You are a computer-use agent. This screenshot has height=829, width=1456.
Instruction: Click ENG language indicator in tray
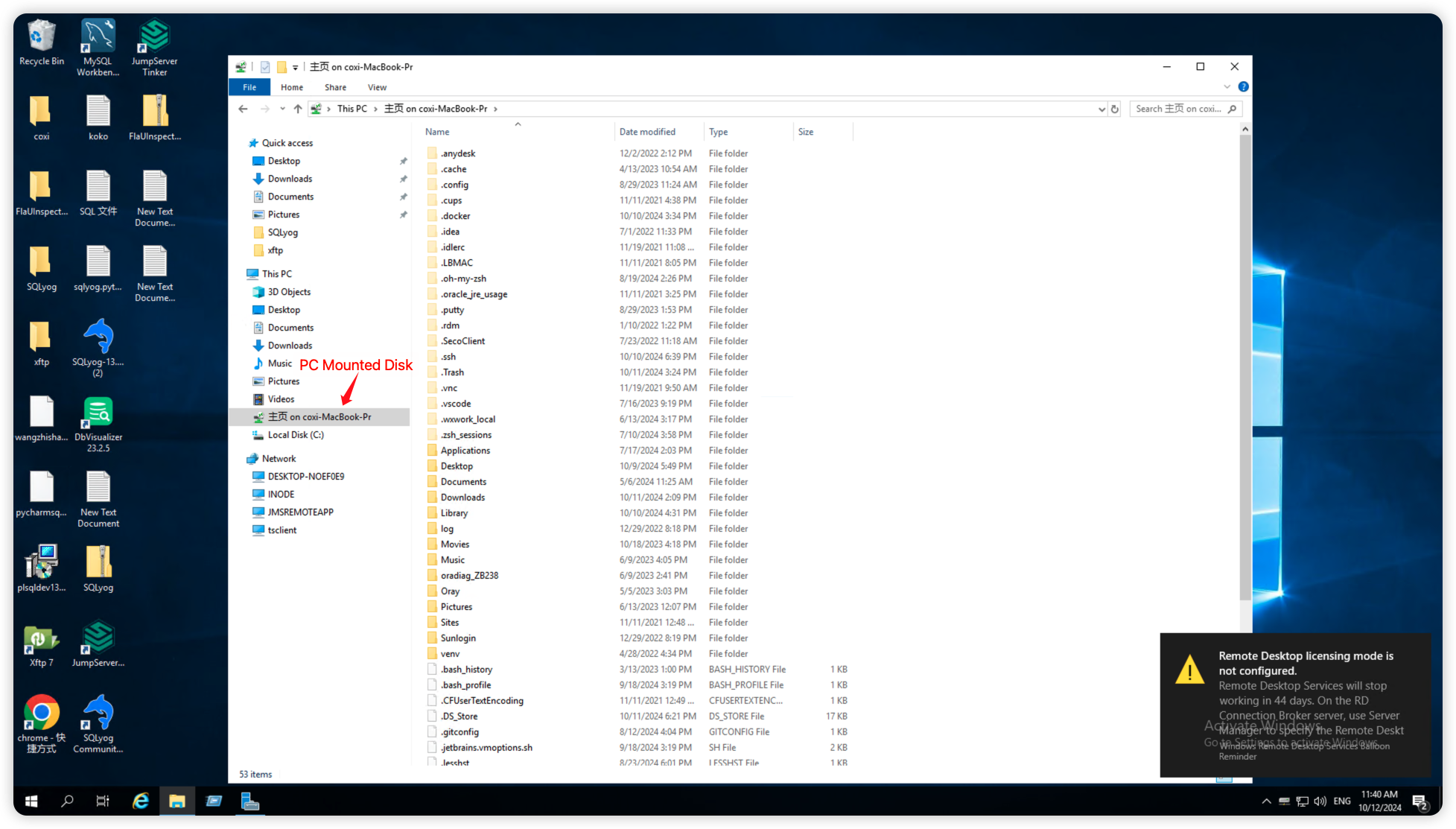(x=1342, y=801)
